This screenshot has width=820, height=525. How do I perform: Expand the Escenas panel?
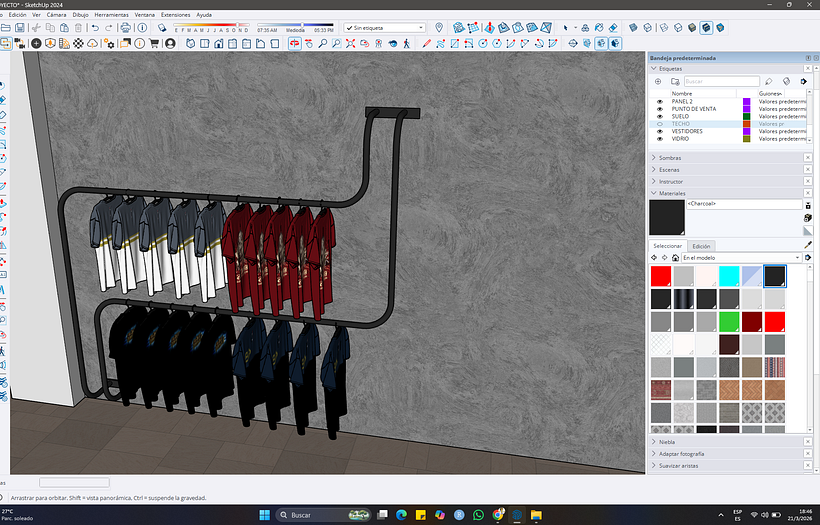[x=654, y=169]
